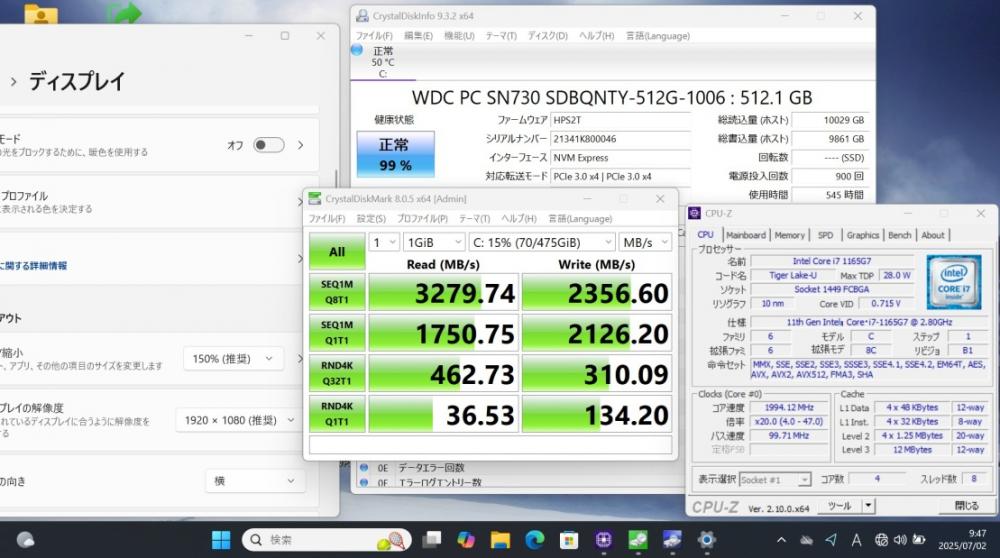Open the drive dropdown C: 15% (70/475GiB)
Viewport: 1000px width, 558px height.
(542, 242)
